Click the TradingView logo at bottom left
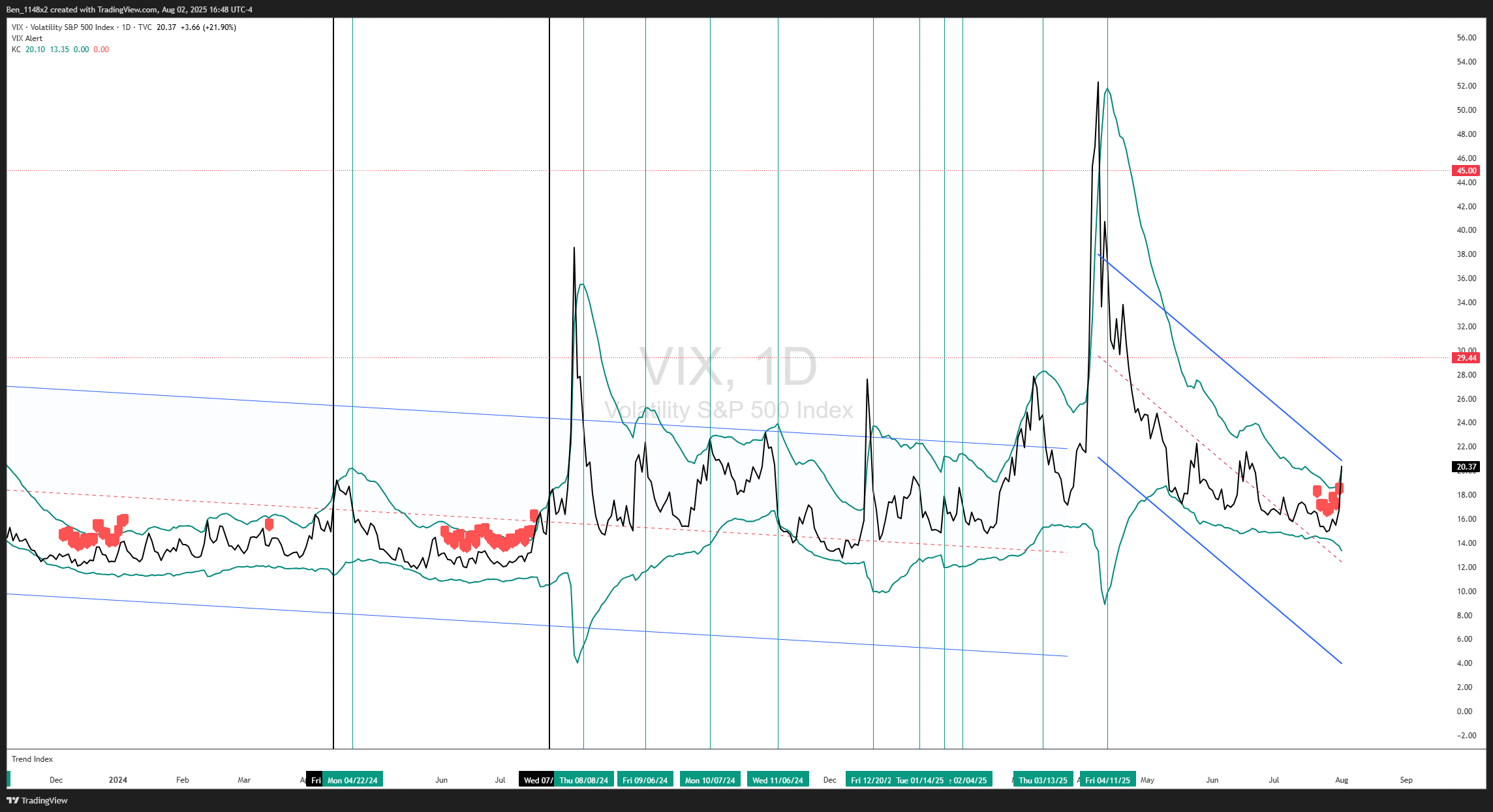Image resolution: width=1493 pixels, height=812 pixels. coord(37,800)
